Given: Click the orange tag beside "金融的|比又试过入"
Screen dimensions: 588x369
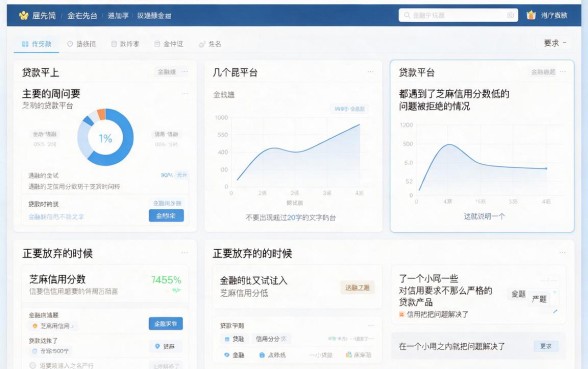Looking at the screenshot, I should click(x=357, y=288).
